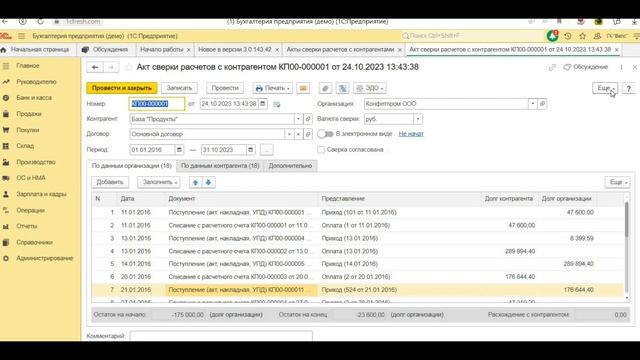Switch to the По данным контрагента tab
Viewport: 640px width, 360px height.
pyautogui.click(x=220, y=166)
